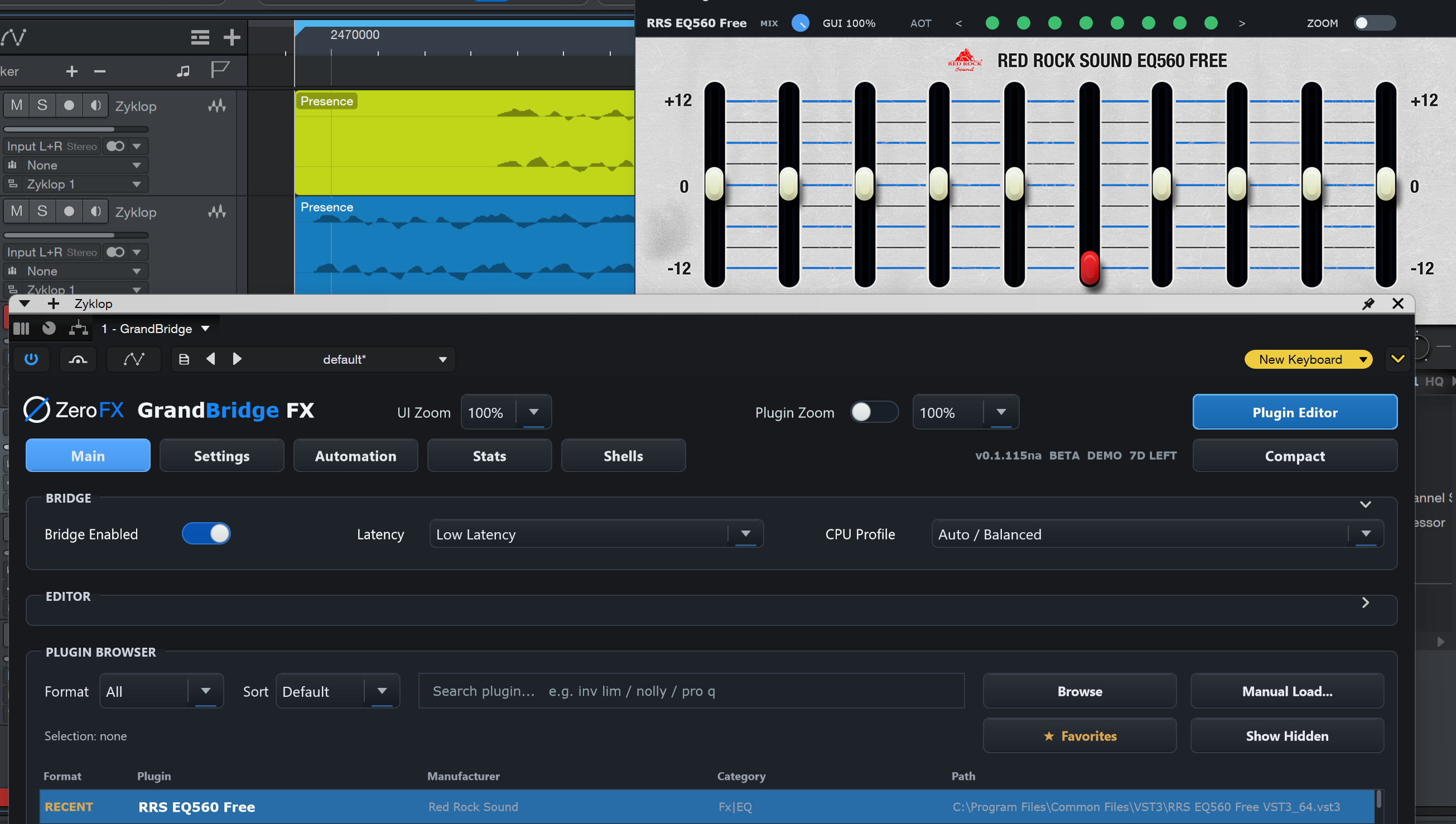Mute the second Zyklop track
Screen dimensions: 1456x824
(16, 211)
